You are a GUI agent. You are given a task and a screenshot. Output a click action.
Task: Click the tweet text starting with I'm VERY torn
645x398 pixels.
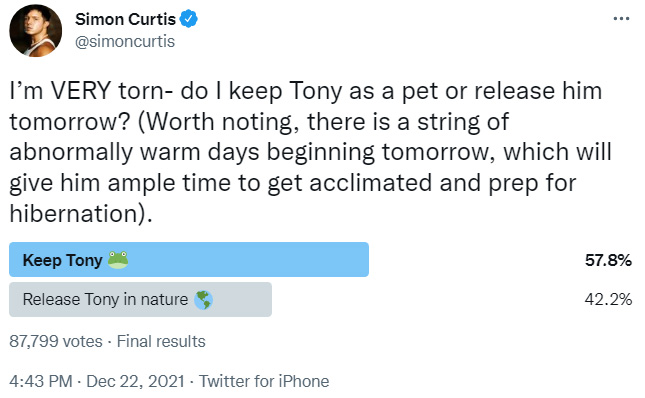pyautogui.click(x=311, y=152)
